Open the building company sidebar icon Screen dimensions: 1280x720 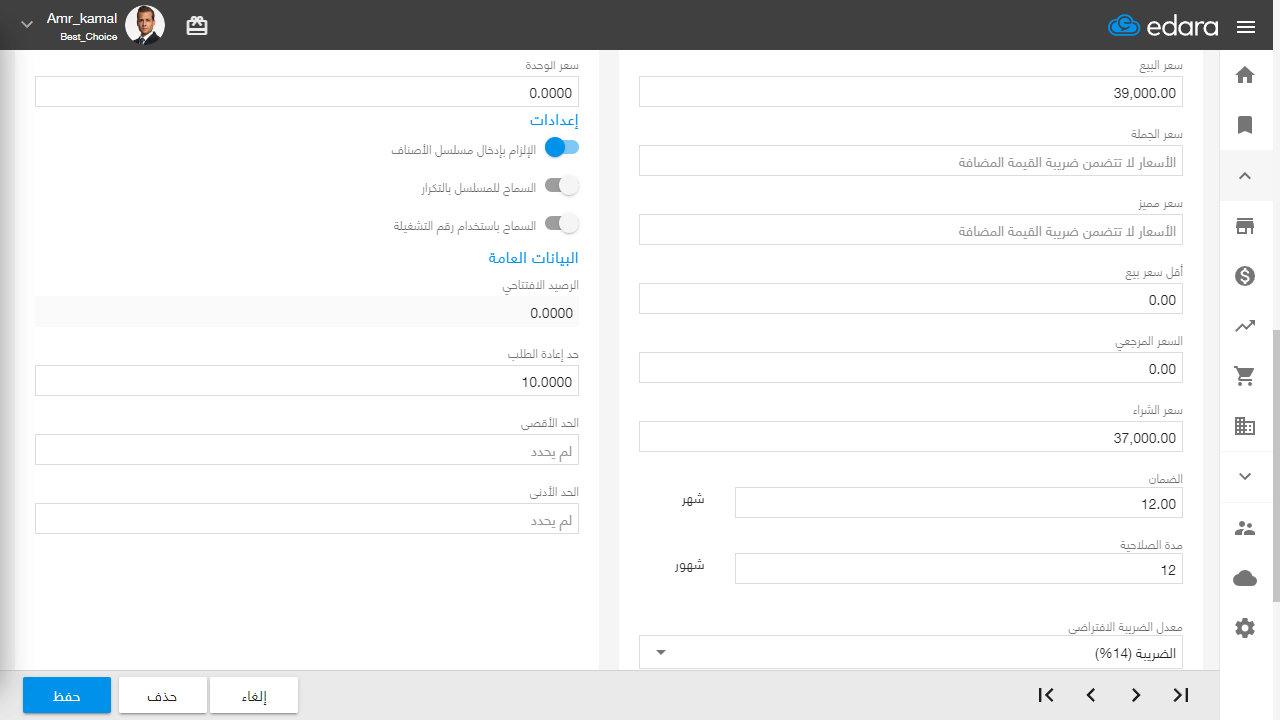(x=1245, y=426)
